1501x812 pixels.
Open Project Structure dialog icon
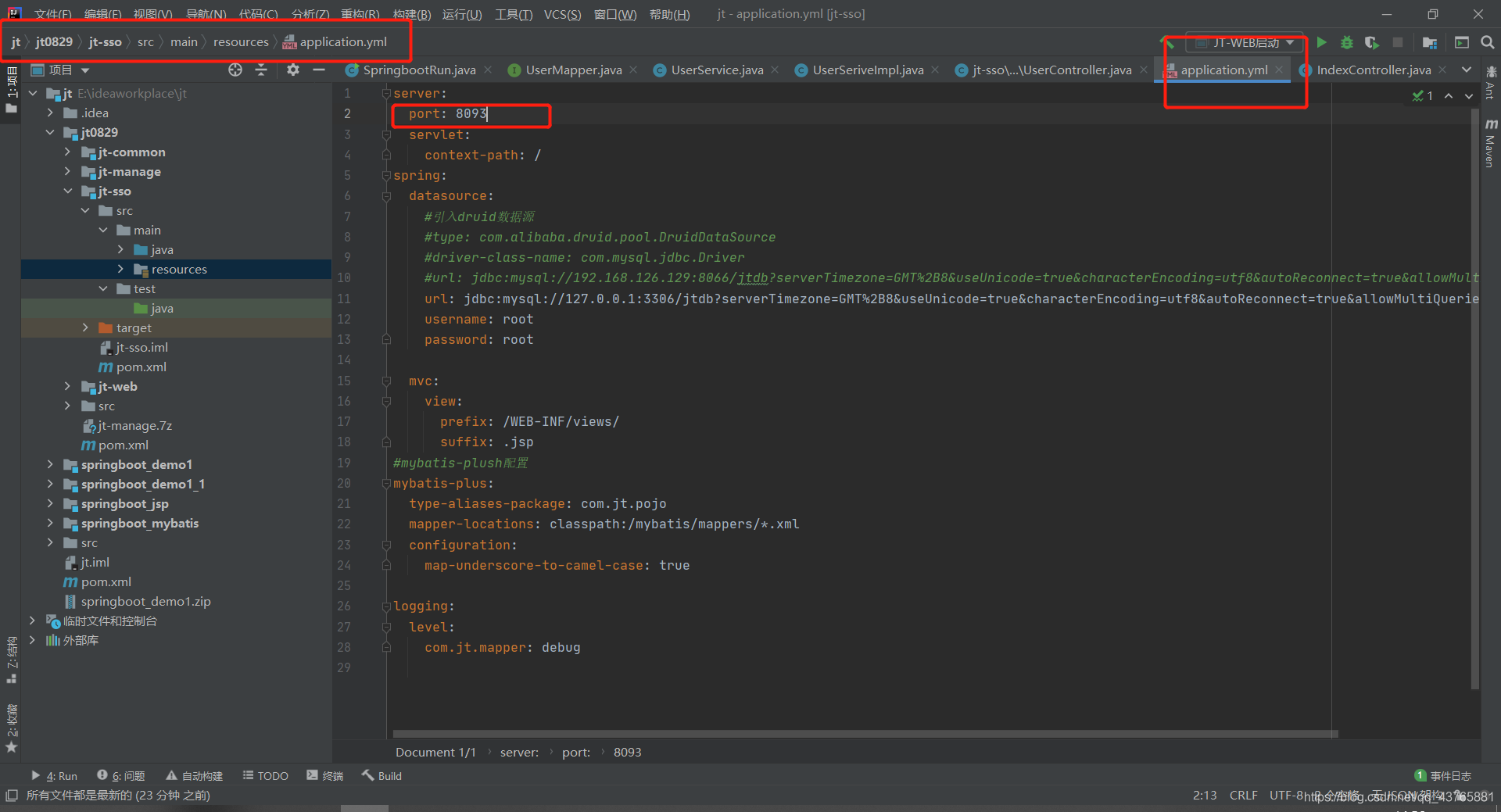pos(1430,42)
